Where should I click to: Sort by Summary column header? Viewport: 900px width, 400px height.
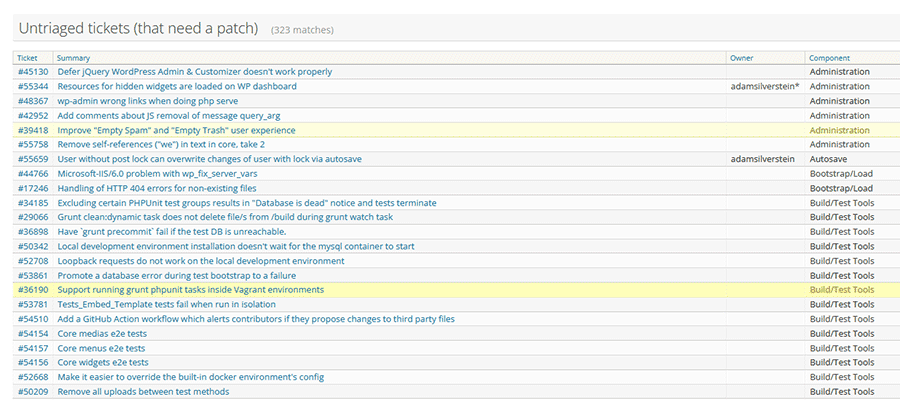click(x=74, y=58)
